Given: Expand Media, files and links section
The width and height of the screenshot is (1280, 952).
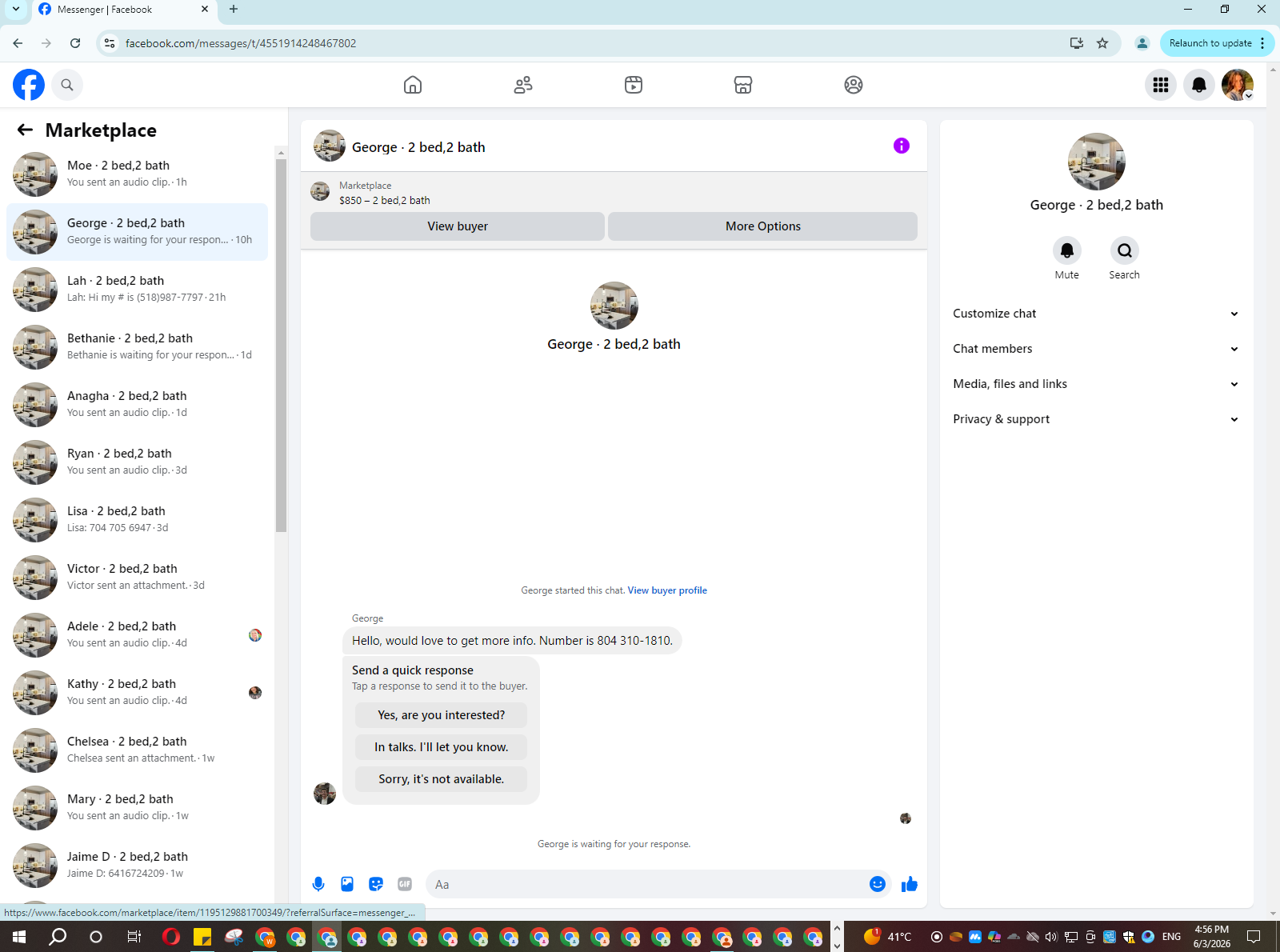Looking at the screenshot, I should click(1096, 384).
